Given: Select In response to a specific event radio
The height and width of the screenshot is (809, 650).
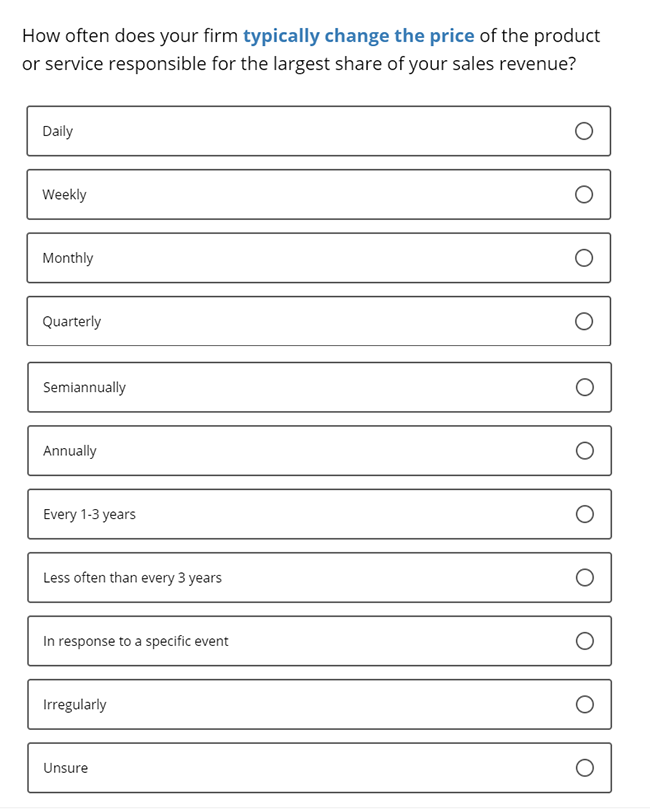Looking at the screenshot, I should coord(584,641).
